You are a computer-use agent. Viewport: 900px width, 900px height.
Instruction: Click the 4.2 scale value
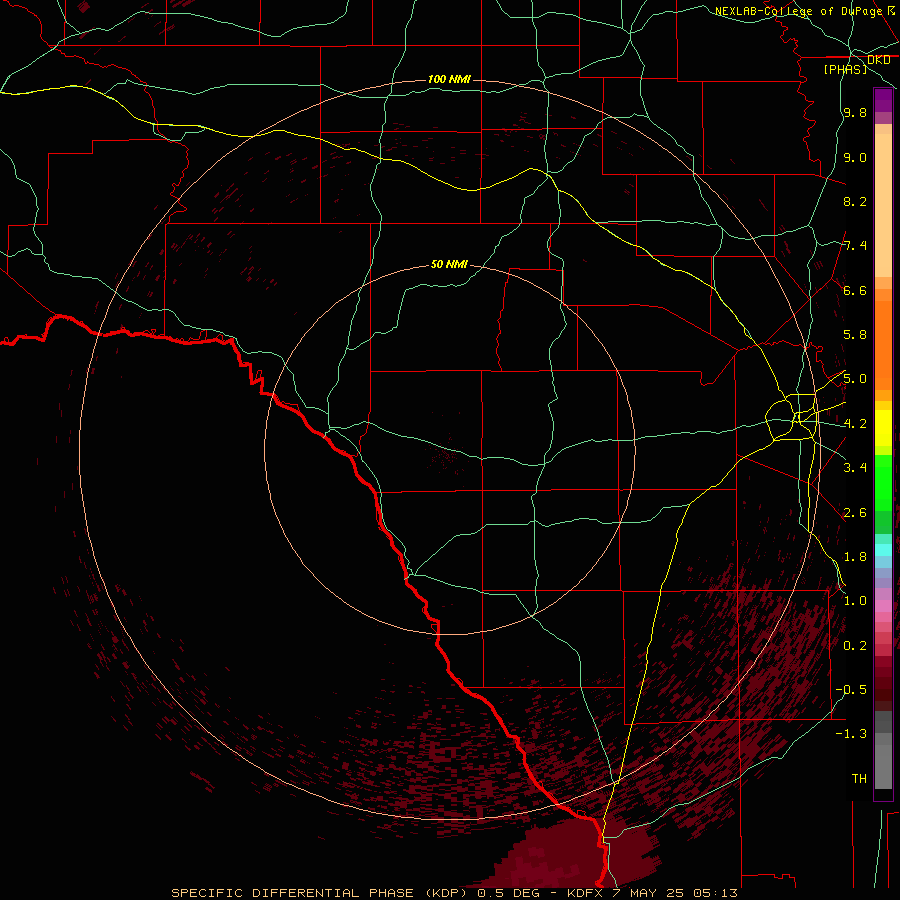[855, 424]
